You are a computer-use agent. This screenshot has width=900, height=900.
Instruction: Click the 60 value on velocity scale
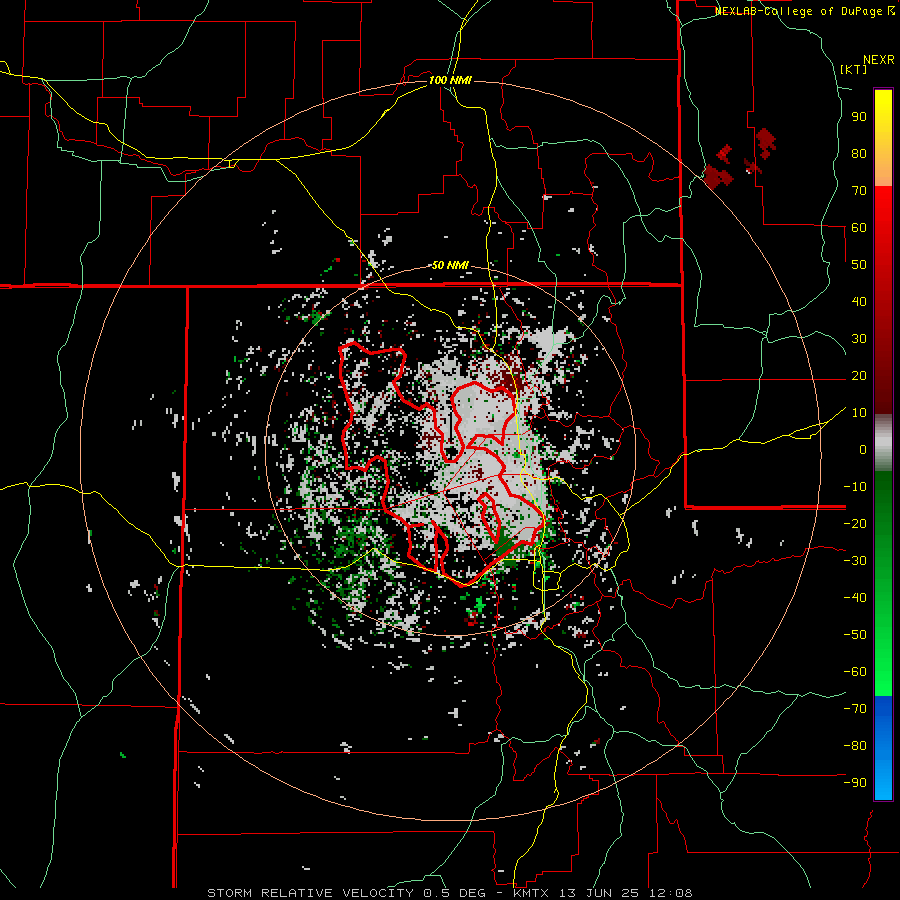(x=859, y=227)
